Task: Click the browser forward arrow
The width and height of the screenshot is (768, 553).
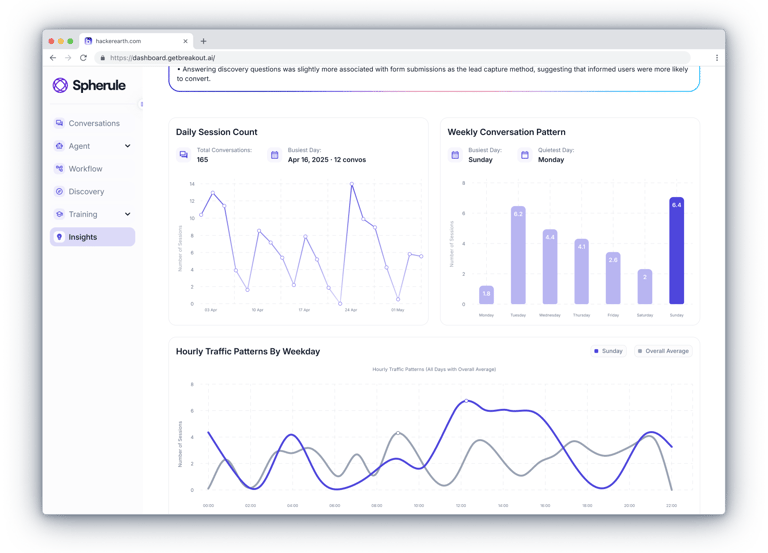Action: (x=68, y=58)
